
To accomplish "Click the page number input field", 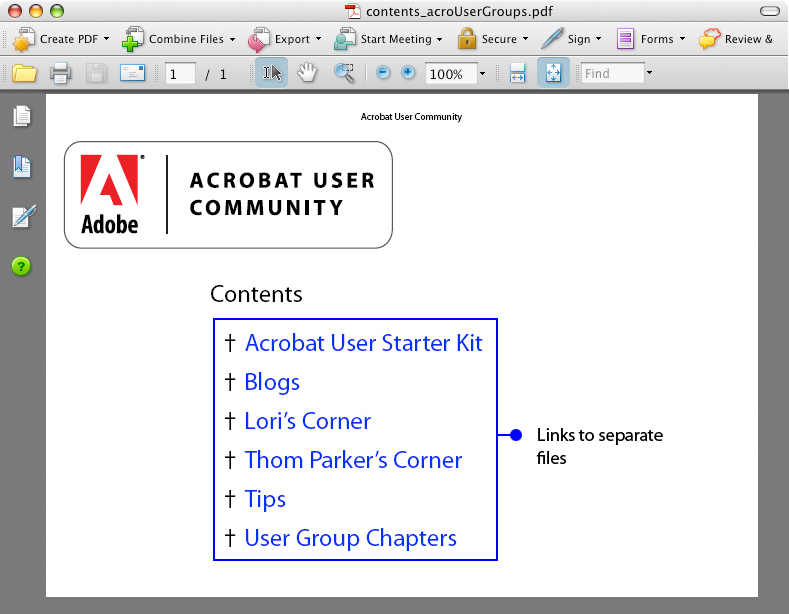I will [x=180, y=74].
